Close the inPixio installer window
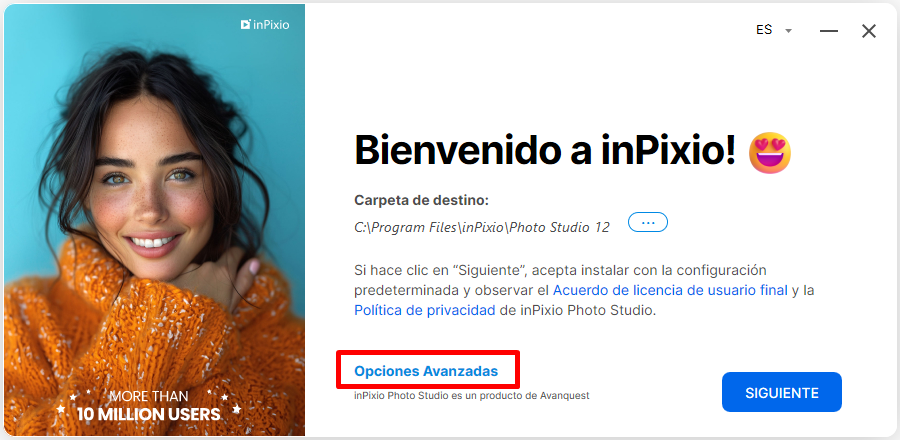The width and height of the screenshot is (900, 440). 869,31
